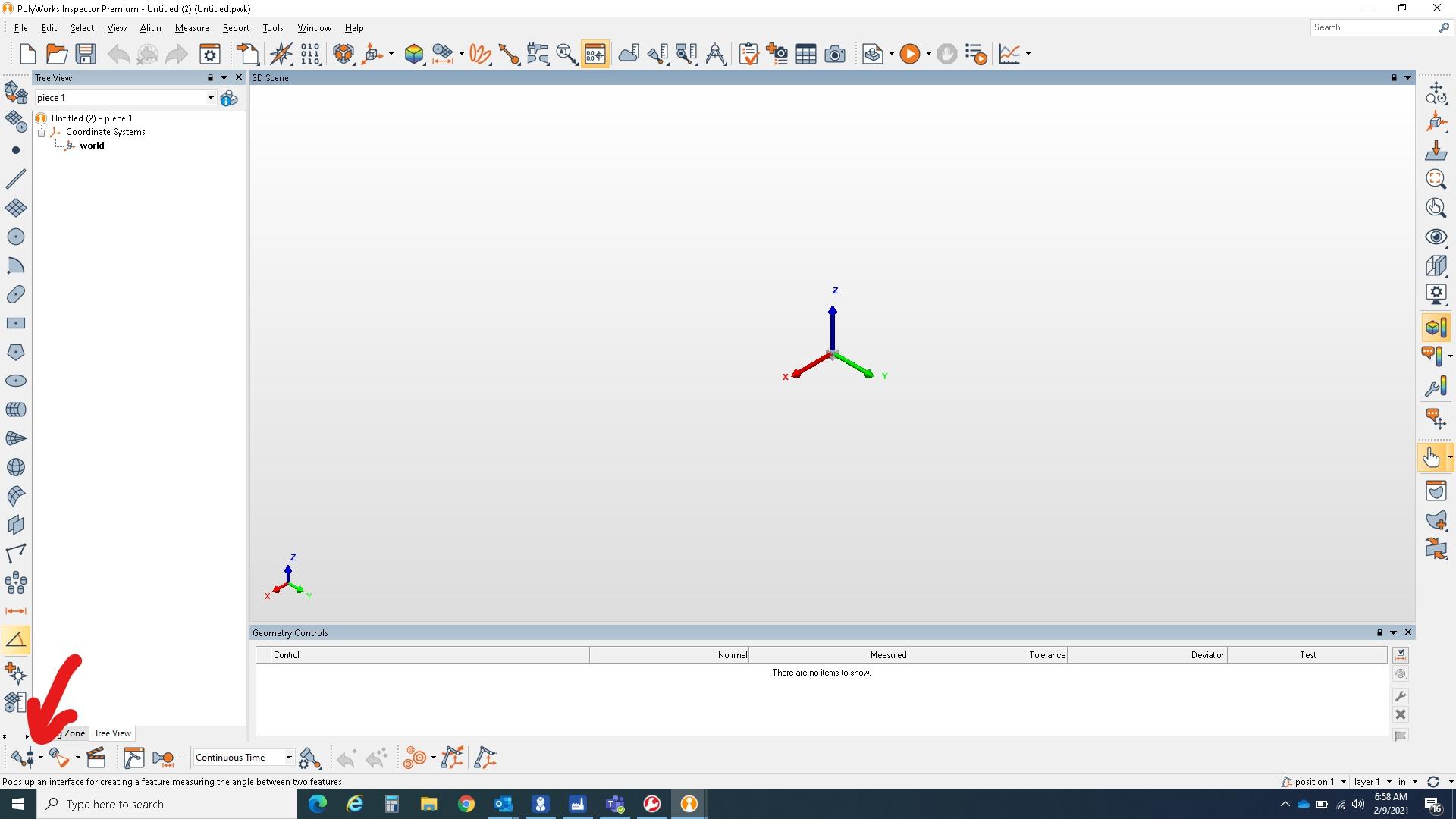The height and width of the screenshot is (819, 1456).
Task: Open Chrome from the Windows taskbar
Action: tap(466, 804)
